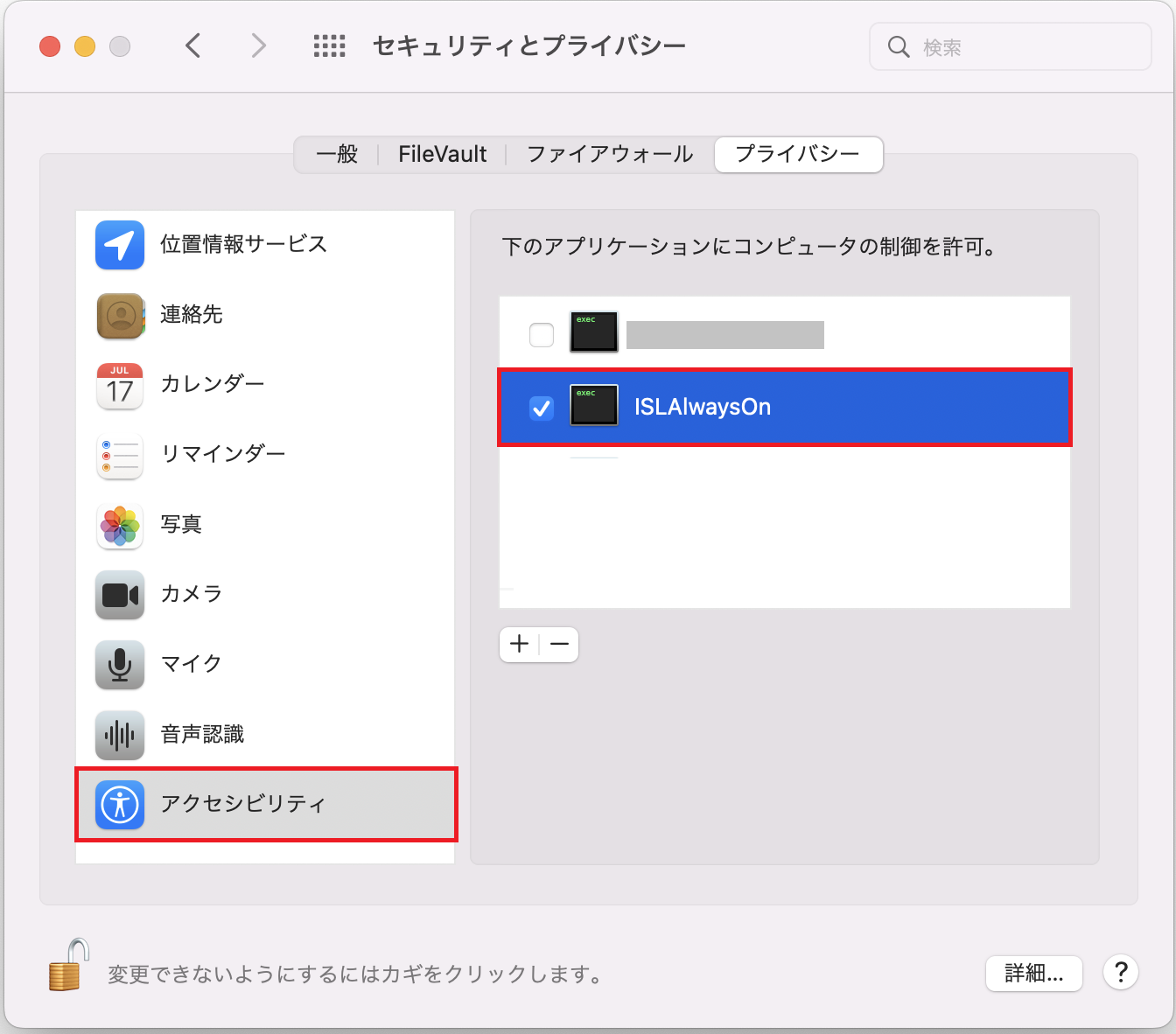Close the window with red button
The height and width of the screenshot is (1034, 1176).
click(50, 46)
